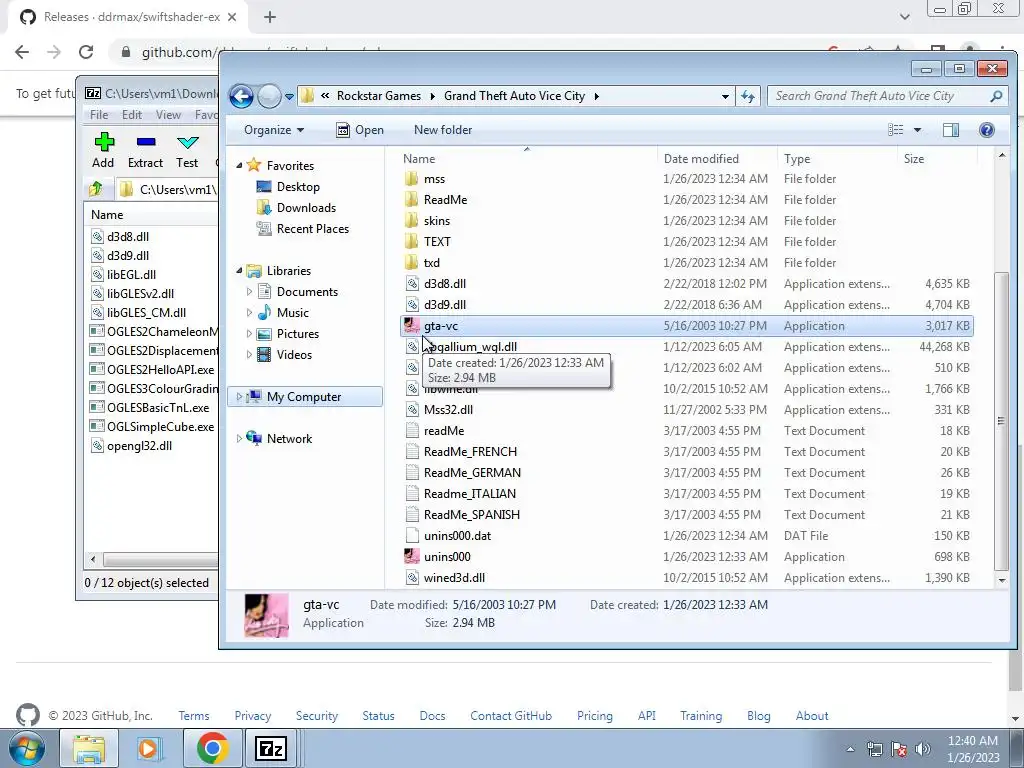Click the Explorer vertical scrollbar thumb
The image size is (1024, 768).
tap(1001, 421)
